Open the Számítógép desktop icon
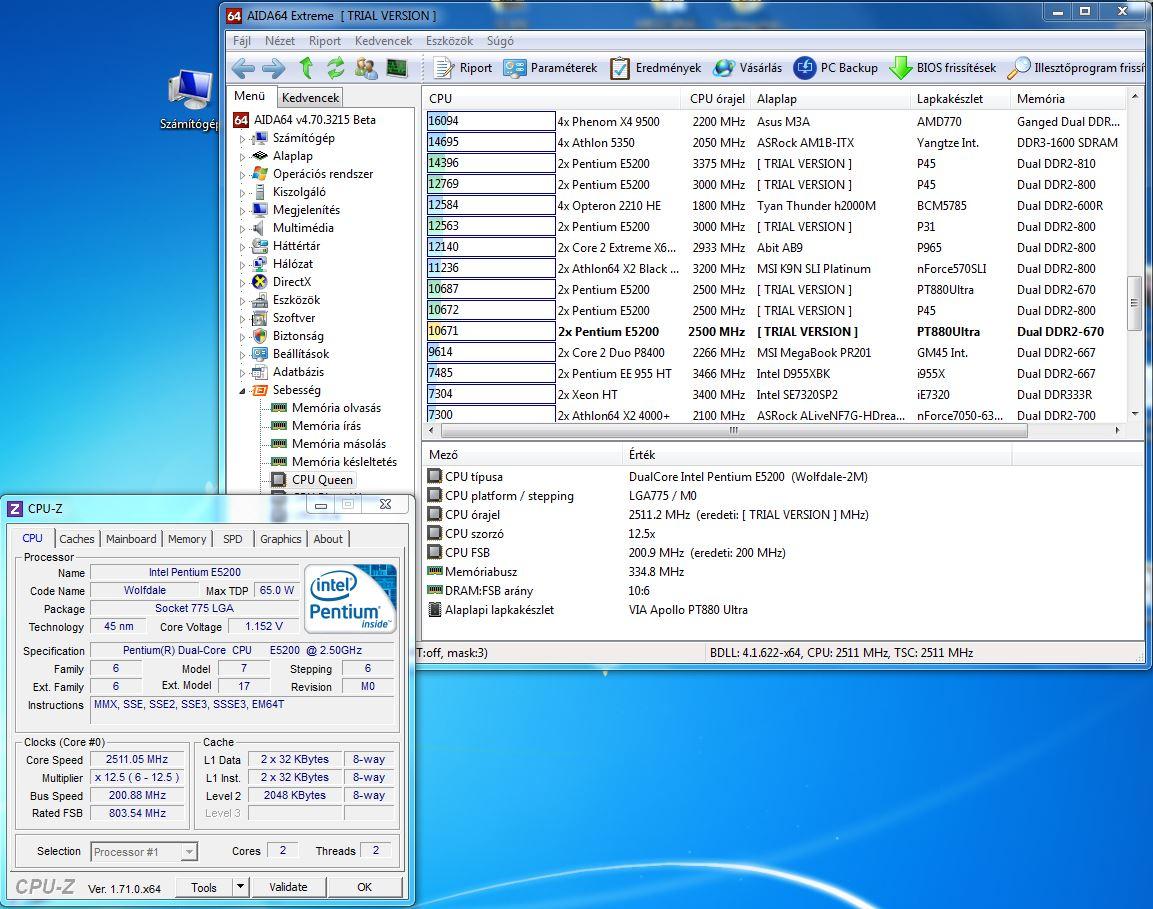Screen dimensions: 1153x909 (190, 100)
